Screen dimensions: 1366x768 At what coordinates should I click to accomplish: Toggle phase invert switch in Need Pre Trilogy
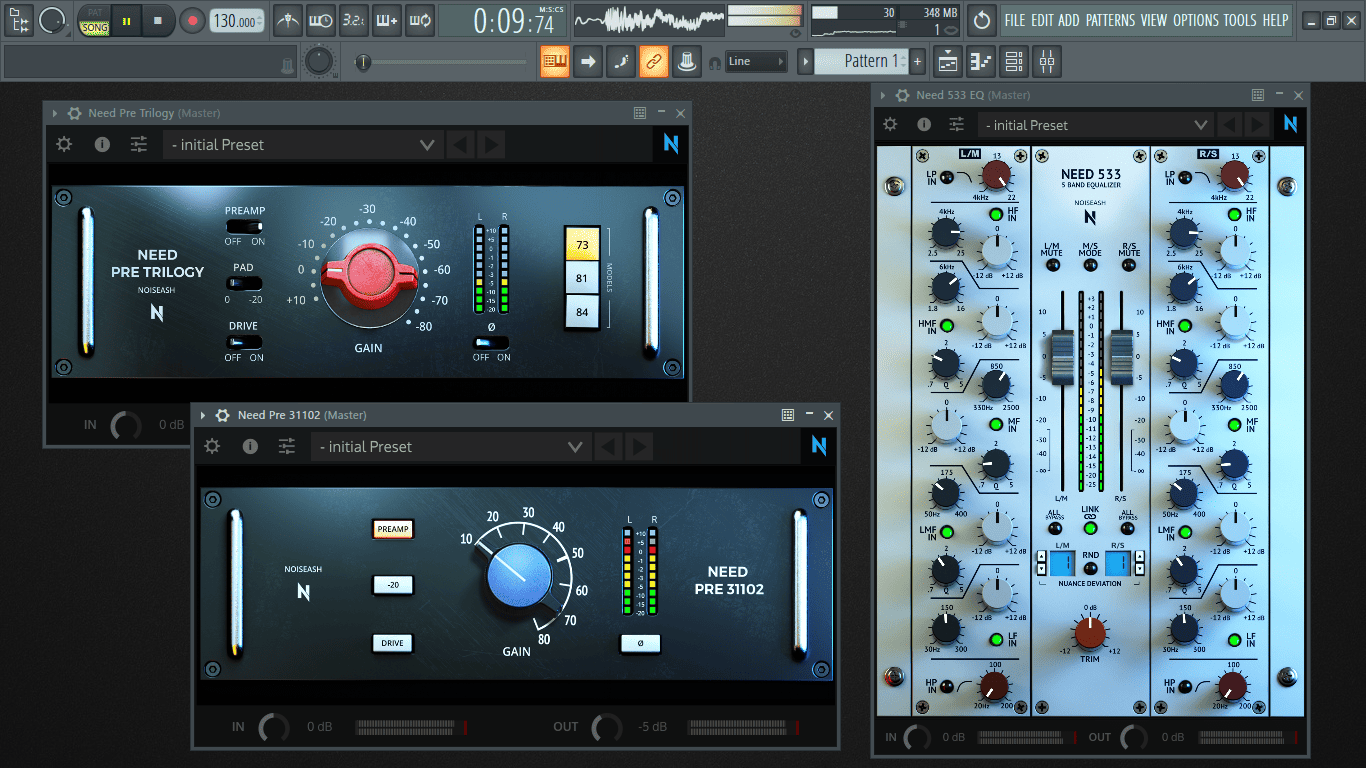pos(491,343)
